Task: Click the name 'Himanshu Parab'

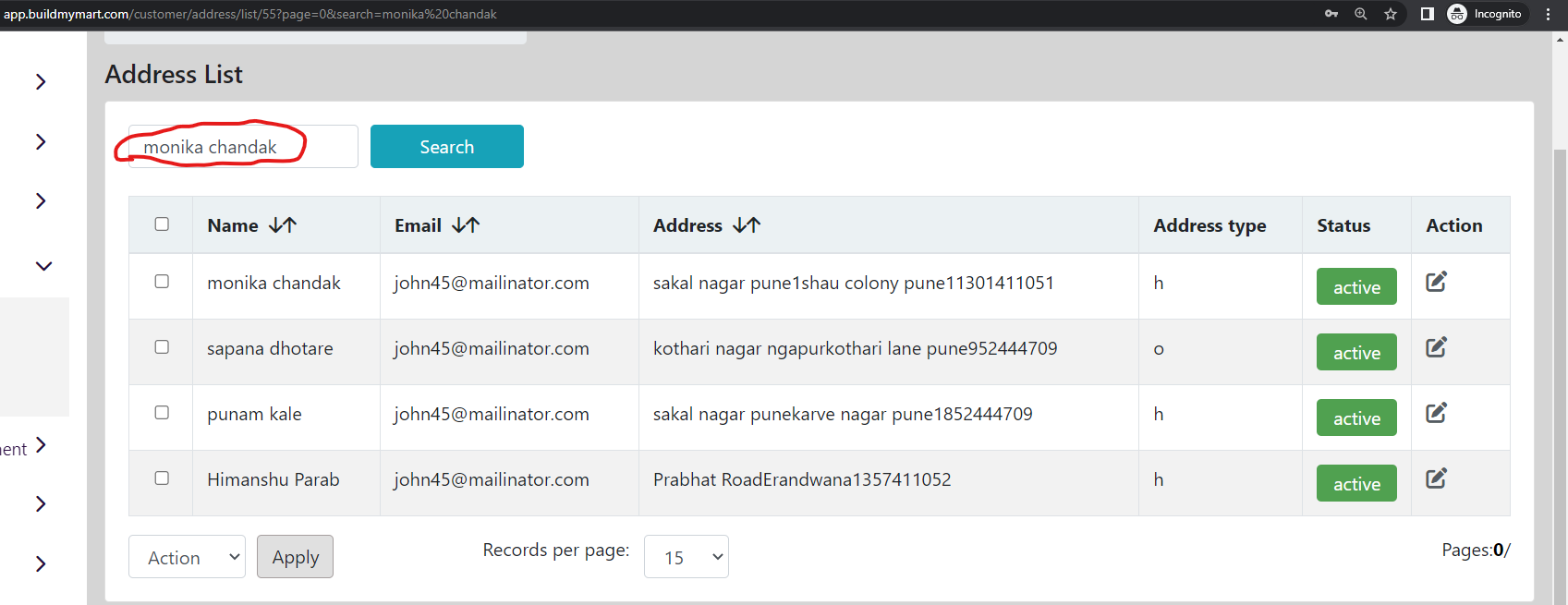Action: pyautogui.click(x=273, y=479)
